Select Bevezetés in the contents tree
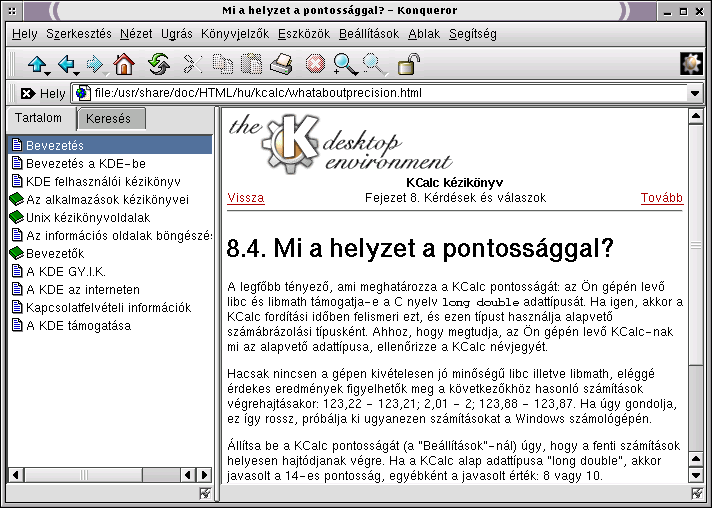This screenshot has width=712, height=508. click(x=110, y=145)
